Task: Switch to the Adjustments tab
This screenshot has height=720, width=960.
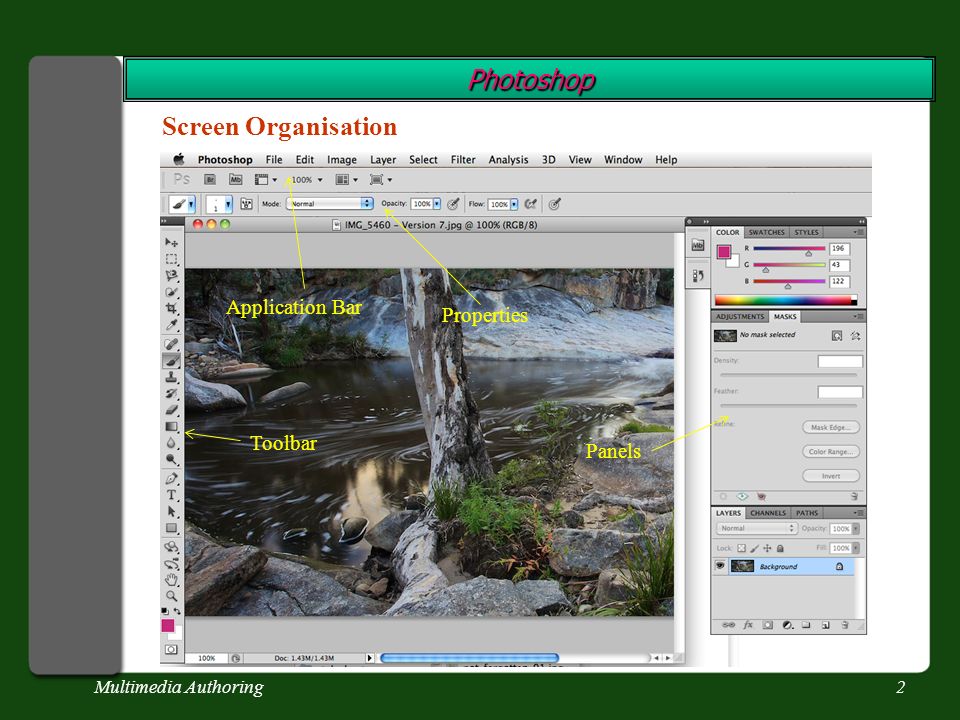Action: pyautogui.click(x=740, y=317)
